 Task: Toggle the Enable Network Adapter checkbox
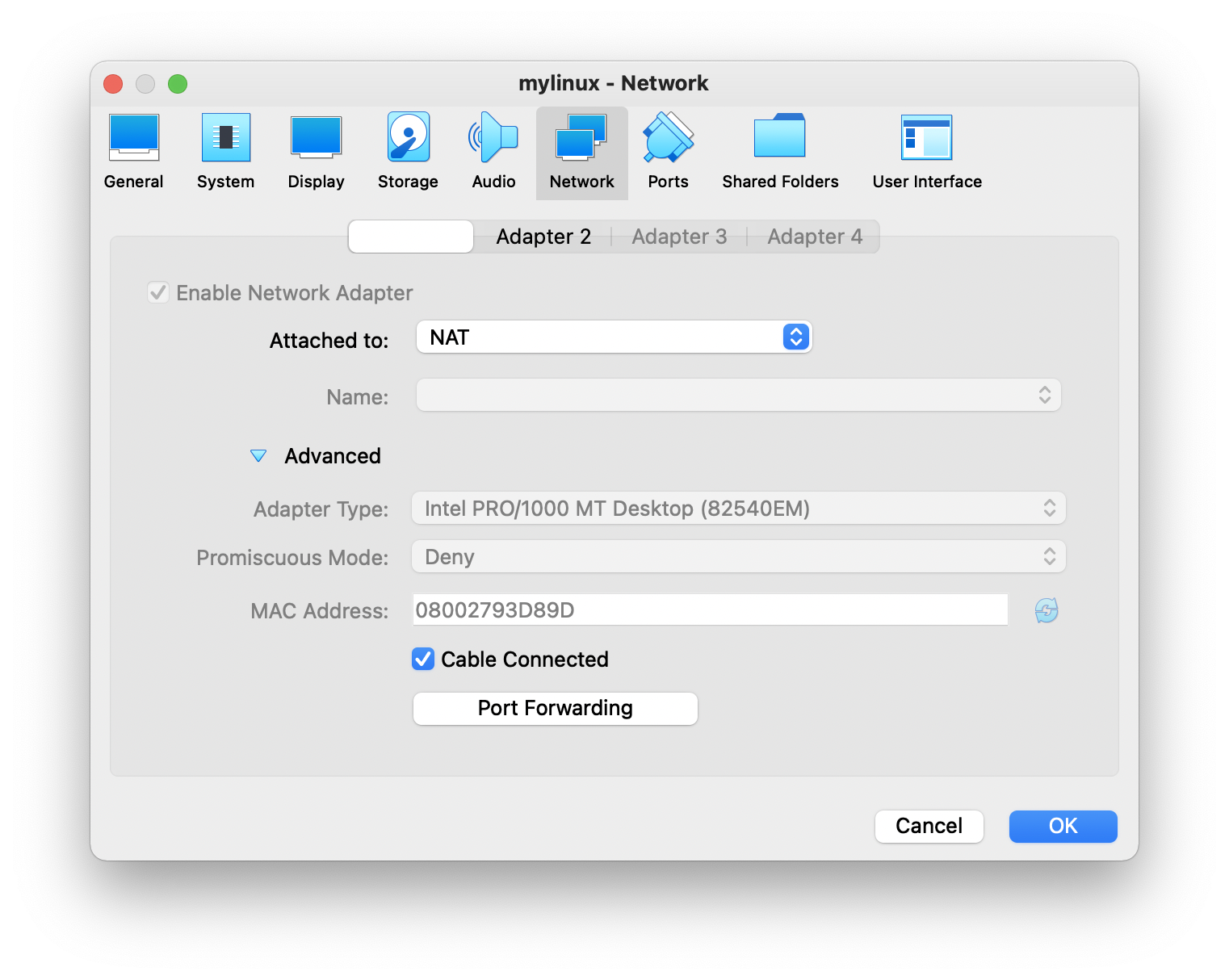[x=158, y=292]
